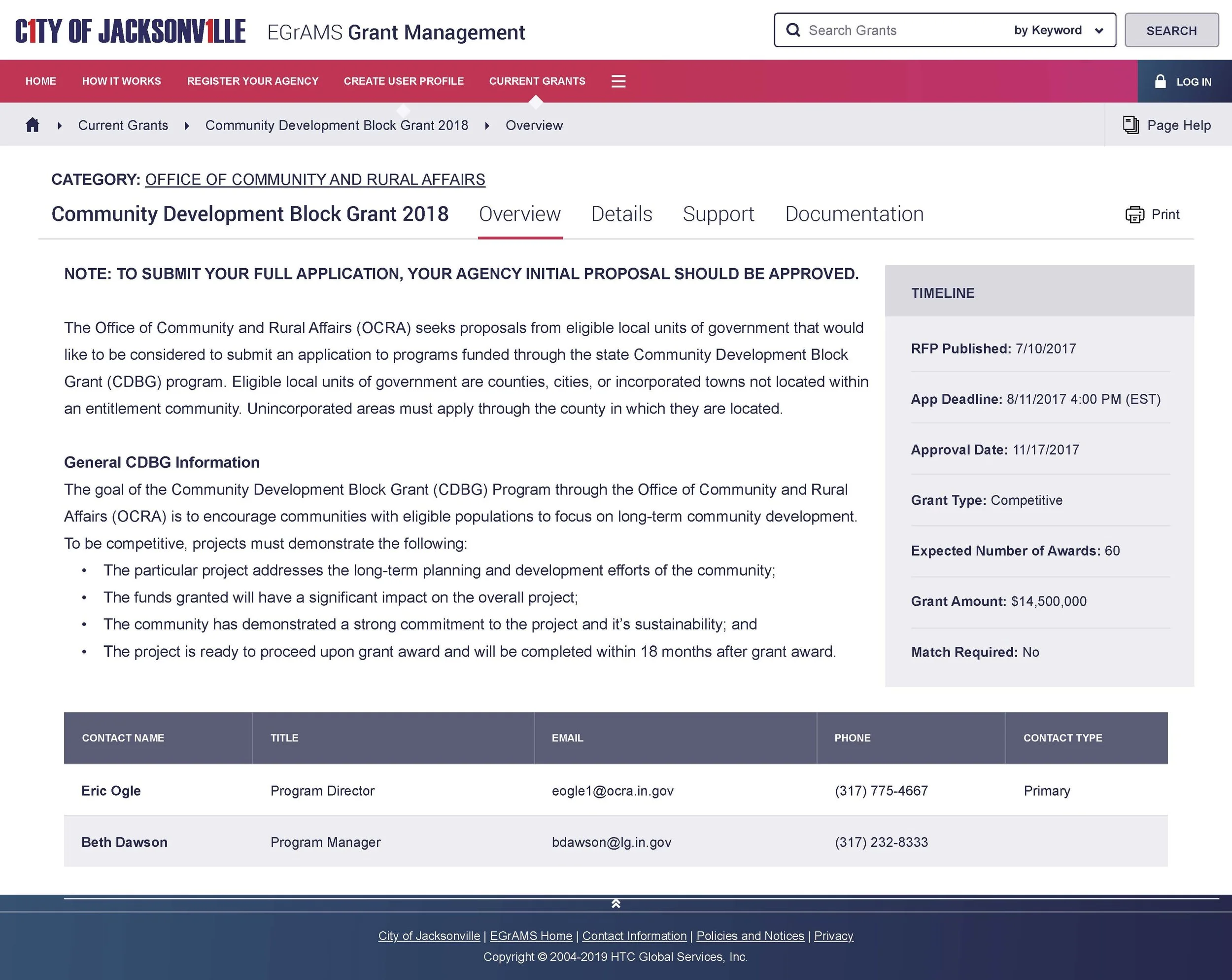1232x980 pixels.
Task: Open Policies and Notices footer link
Action: click(750, 936)
